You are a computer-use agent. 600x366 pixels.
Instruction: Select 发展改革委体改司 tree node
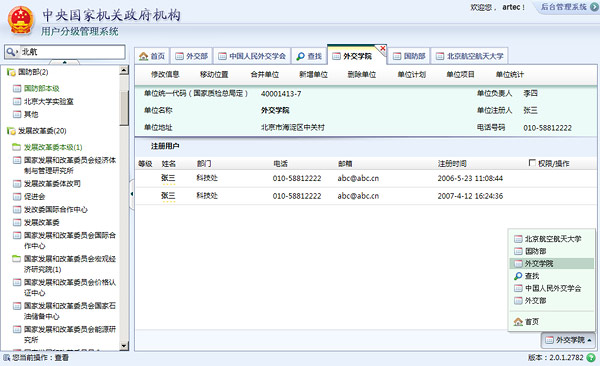[52, 183]
